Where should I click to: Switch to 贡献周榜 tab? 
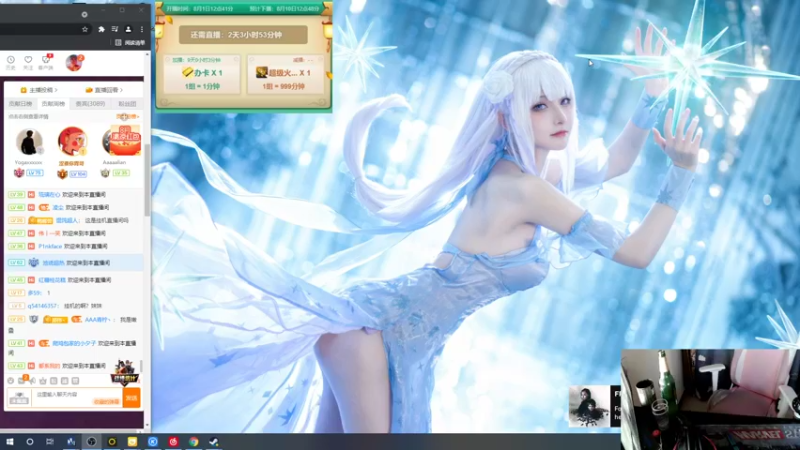[54, 104]
